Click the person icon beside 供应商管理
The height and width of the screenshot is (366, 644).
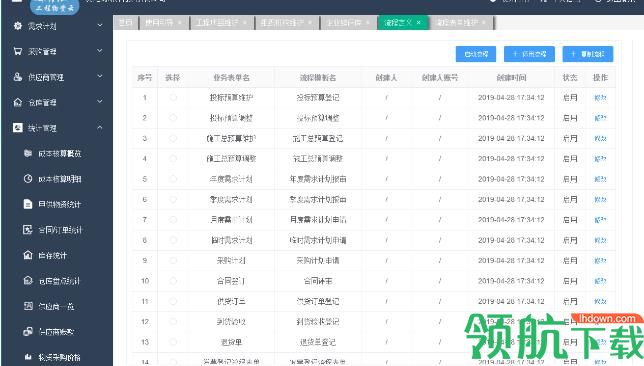click(18, 77)
